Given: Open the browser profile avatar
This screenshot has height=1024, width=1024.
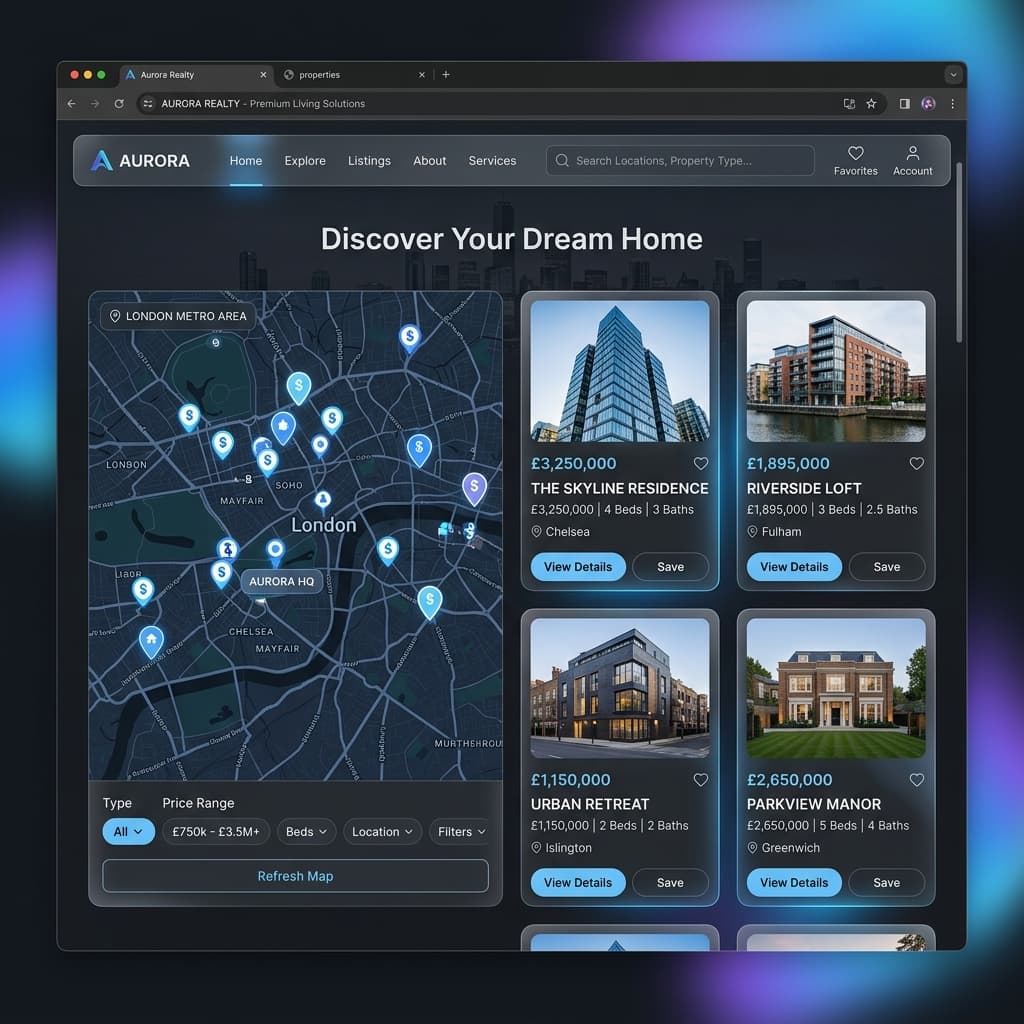Looking at the screenshot, I should (928, 104).
